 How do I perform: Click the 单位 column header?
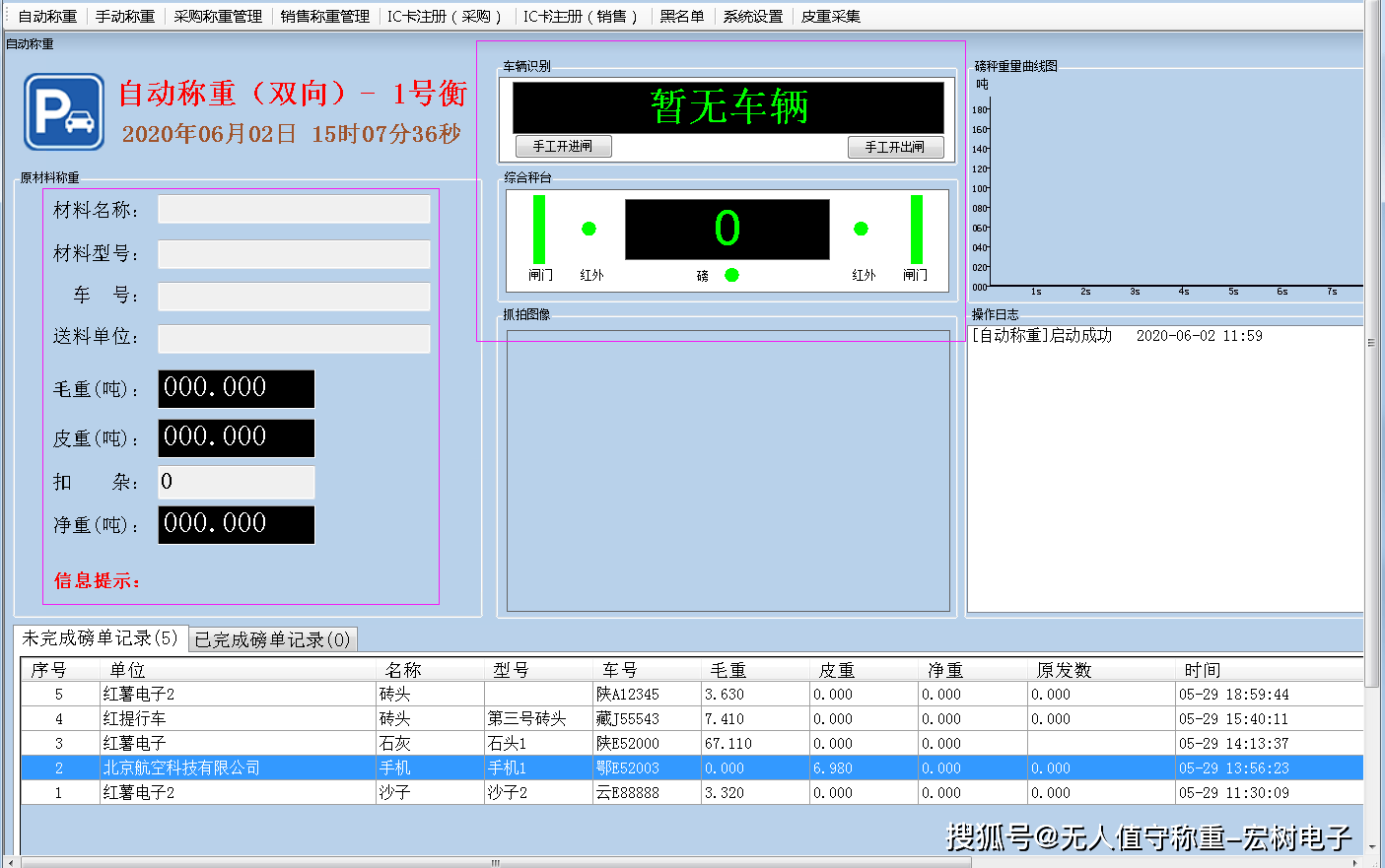click(x=238, y=670)
